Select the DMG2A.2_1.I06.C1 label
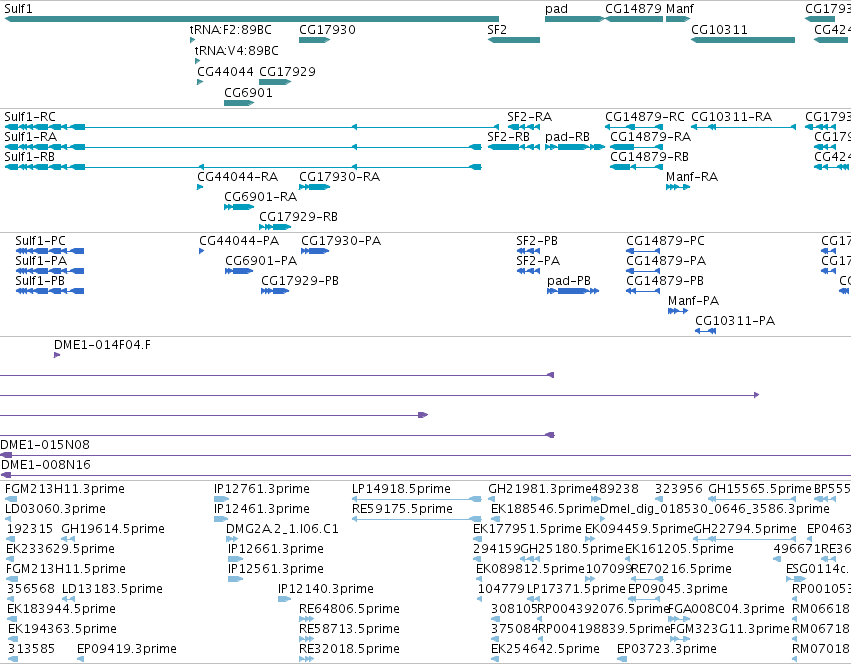This screenshot has height=664, width=851. click(282, 529)
